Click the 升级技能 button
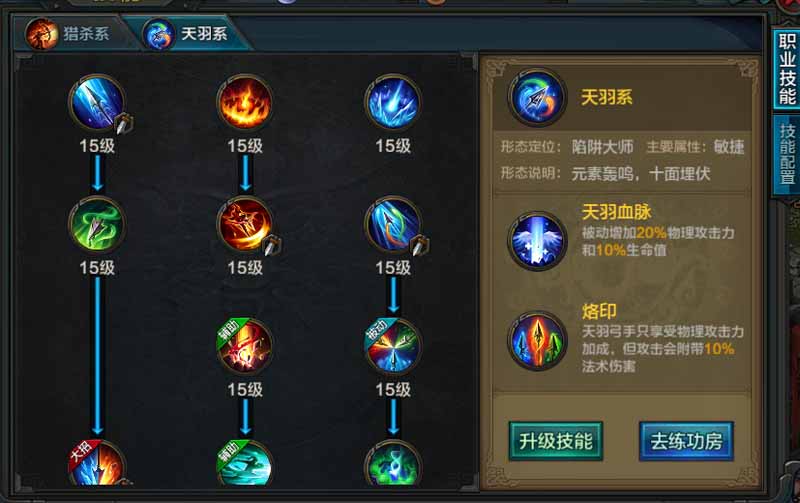 tap(556, 441)
